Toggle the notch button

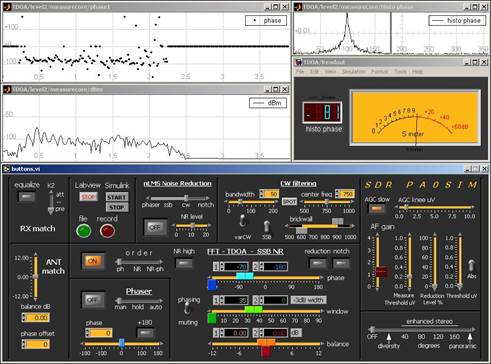click(x=341, y=264)
